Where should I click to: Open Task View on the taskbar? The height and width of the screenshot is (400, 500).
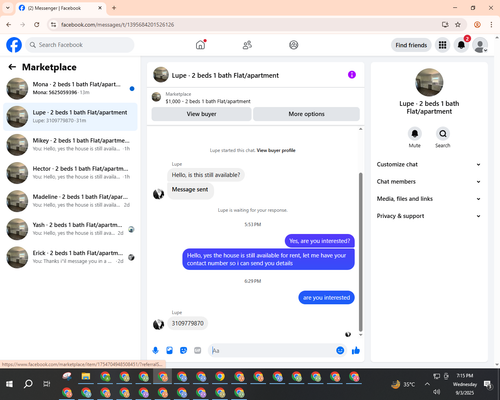click(x=47, y=384)
